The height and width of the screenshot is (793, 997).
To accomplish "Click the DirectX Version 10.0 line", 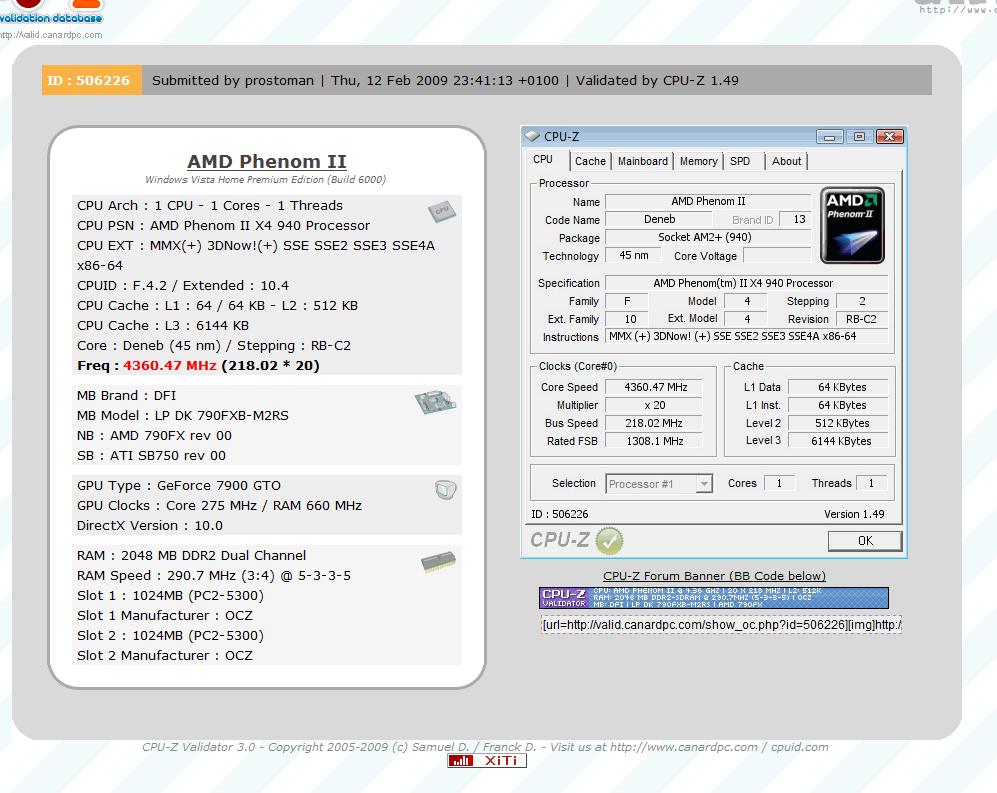I will 149,525.
